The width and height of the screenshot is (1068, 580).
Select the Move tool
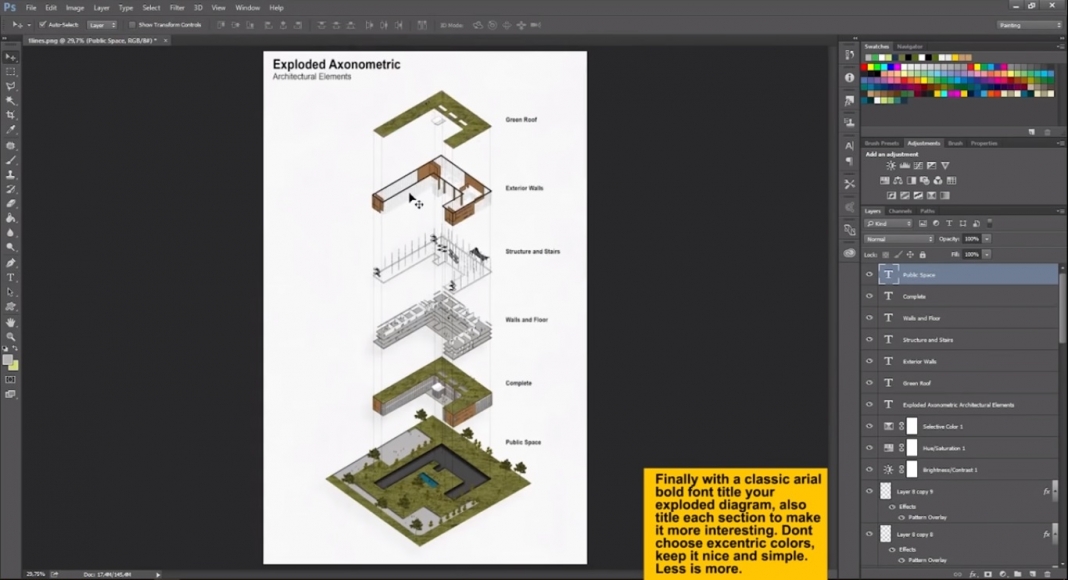(x=10, y=58)
